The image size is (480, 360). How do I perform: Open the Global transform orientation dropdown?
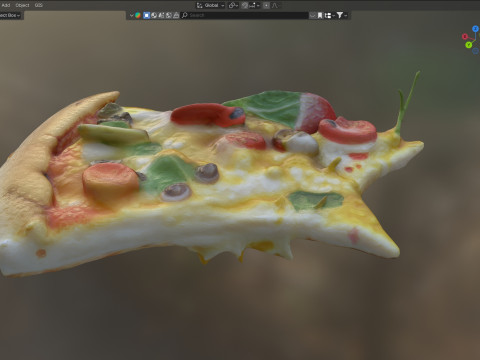(210, 5)
